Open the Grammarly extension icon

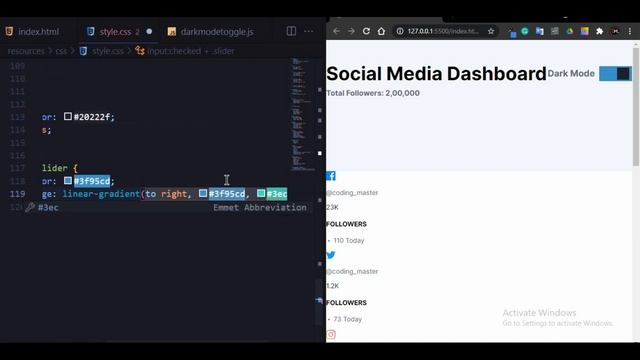(525, 31)
